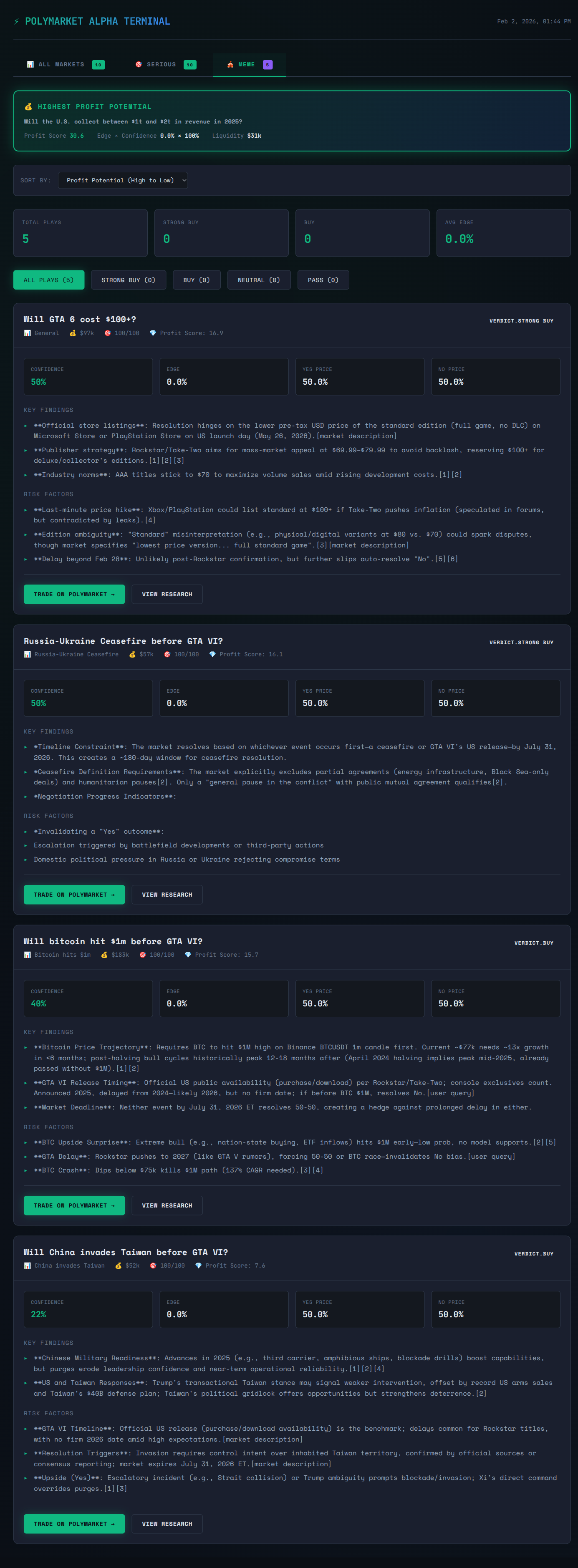
Task: Open View Research for bitcoin $1m market
Action: point(167,1205)
